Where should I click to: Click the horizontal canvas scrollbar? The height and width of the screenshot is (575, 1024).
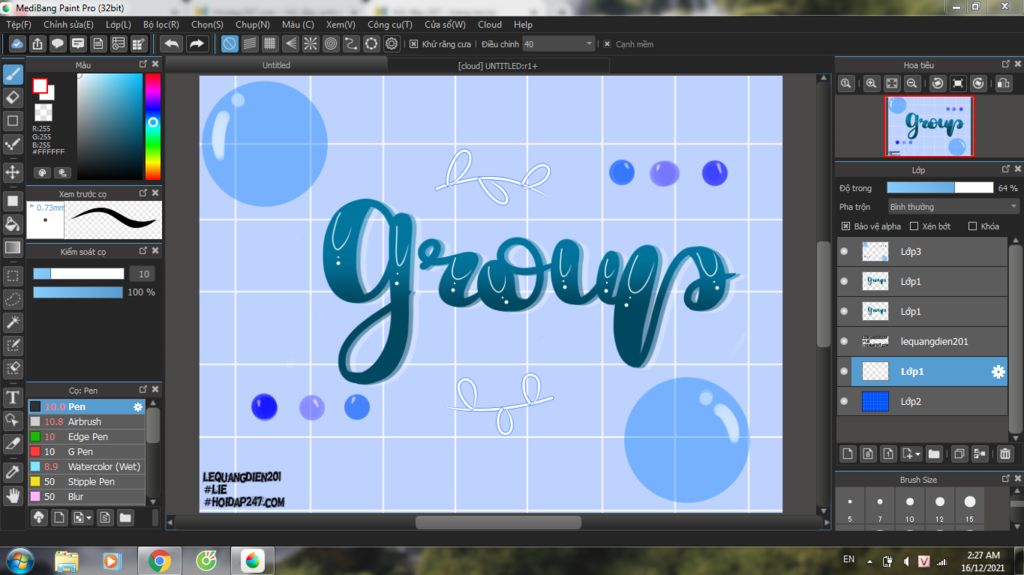click(x=498, y=523)
